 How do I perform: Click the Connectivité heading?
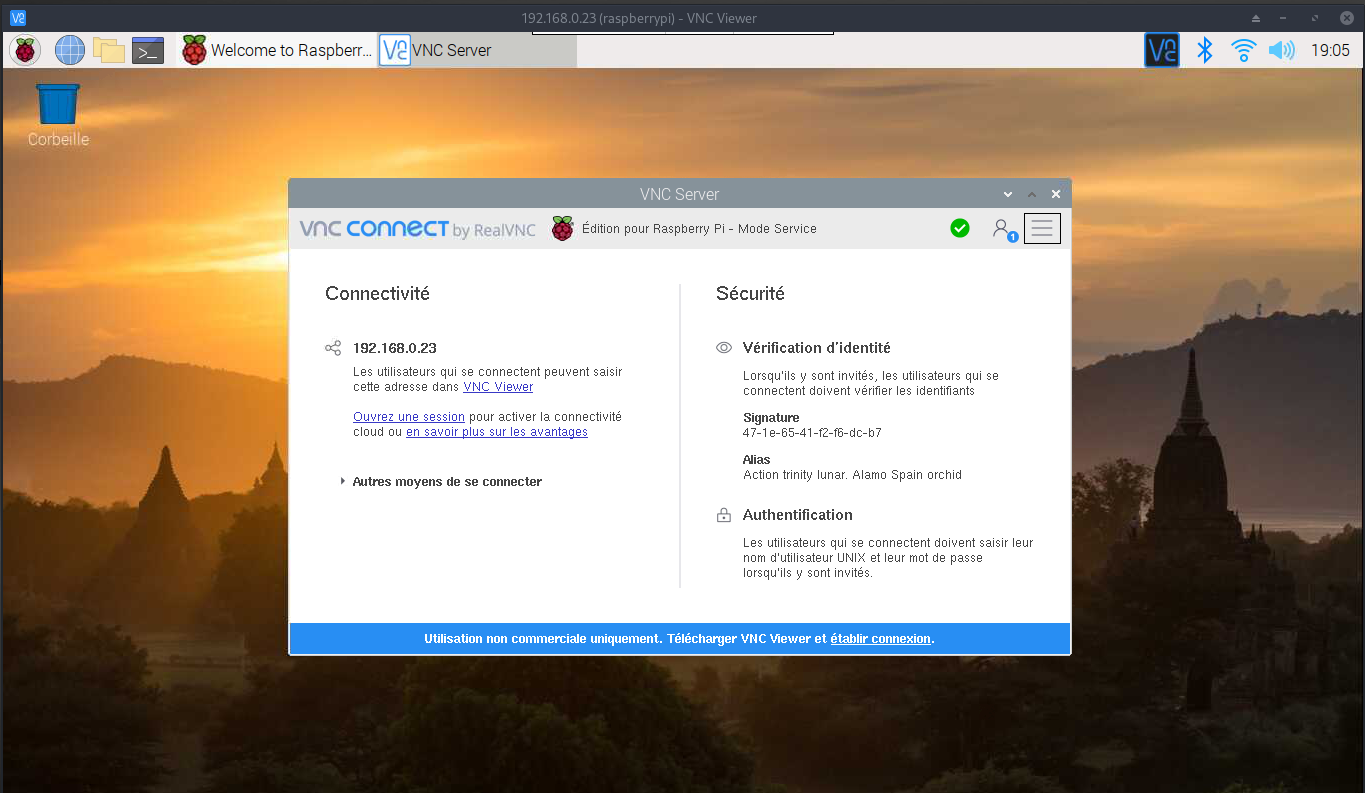377,294
